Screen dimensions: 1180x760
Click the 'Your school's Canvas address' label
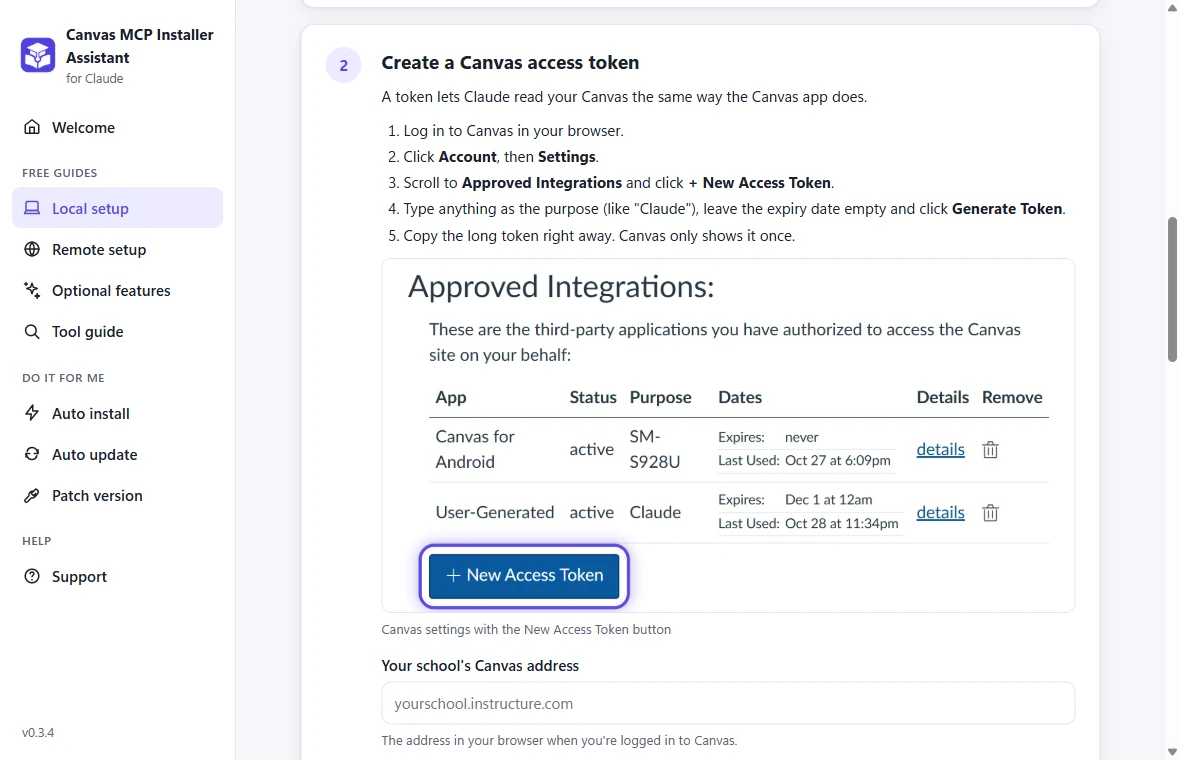(x=479, y=666)
